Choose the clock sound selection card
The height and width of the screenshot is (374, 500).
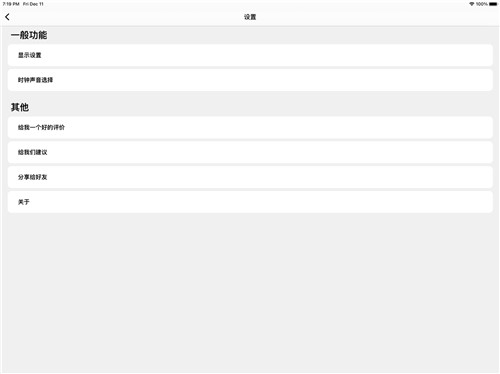point(250,80)
